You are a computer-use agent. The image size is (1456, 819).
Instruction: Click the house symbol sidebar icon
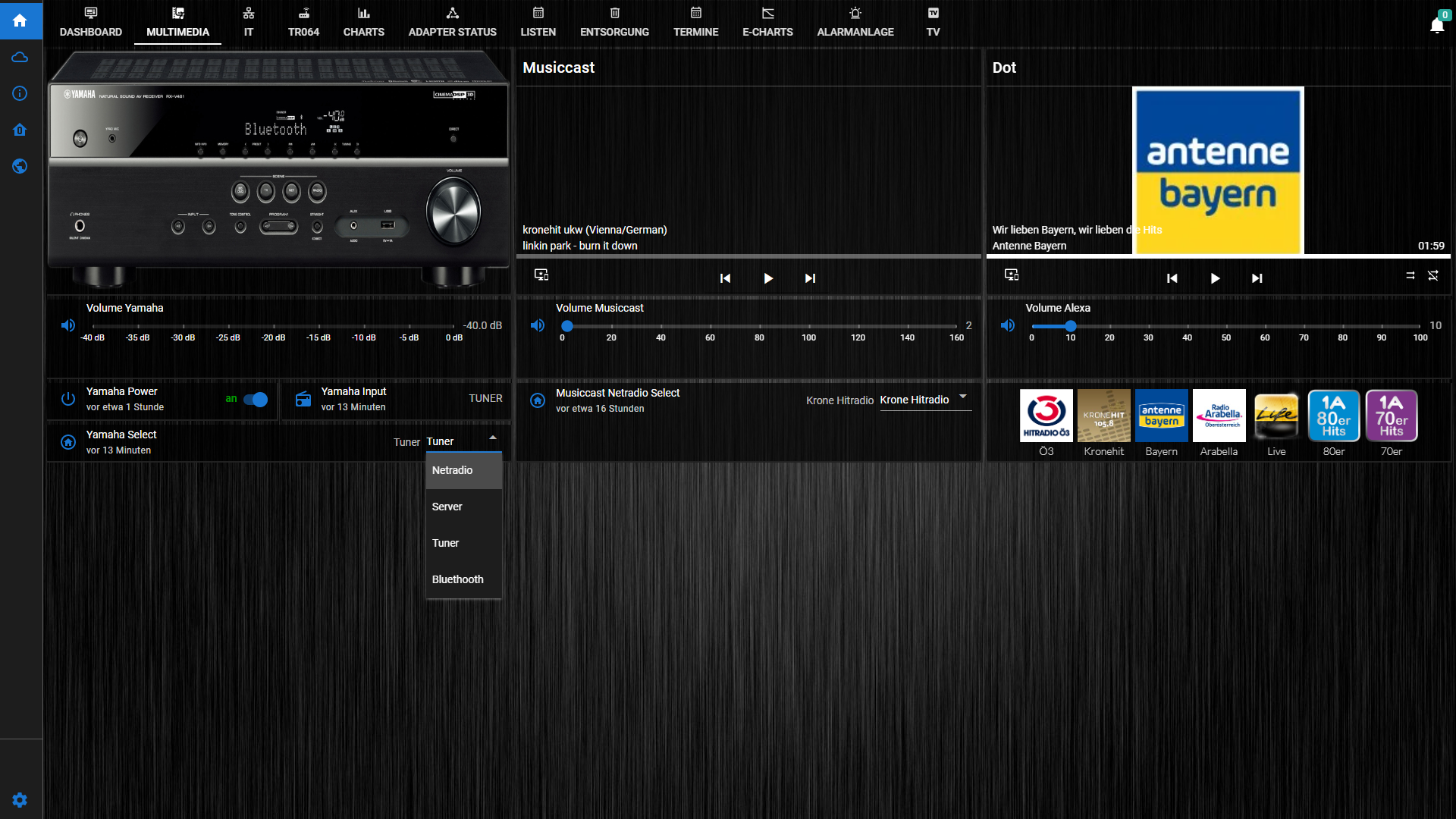(x=20, y=130)
